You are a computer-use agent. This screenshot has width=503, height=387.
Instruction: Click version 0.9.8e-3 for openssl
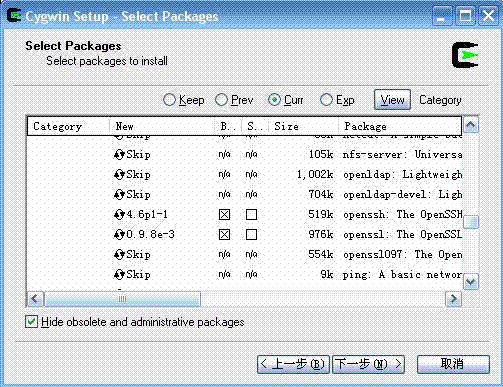pyautogui.click(x=150, y=234)
